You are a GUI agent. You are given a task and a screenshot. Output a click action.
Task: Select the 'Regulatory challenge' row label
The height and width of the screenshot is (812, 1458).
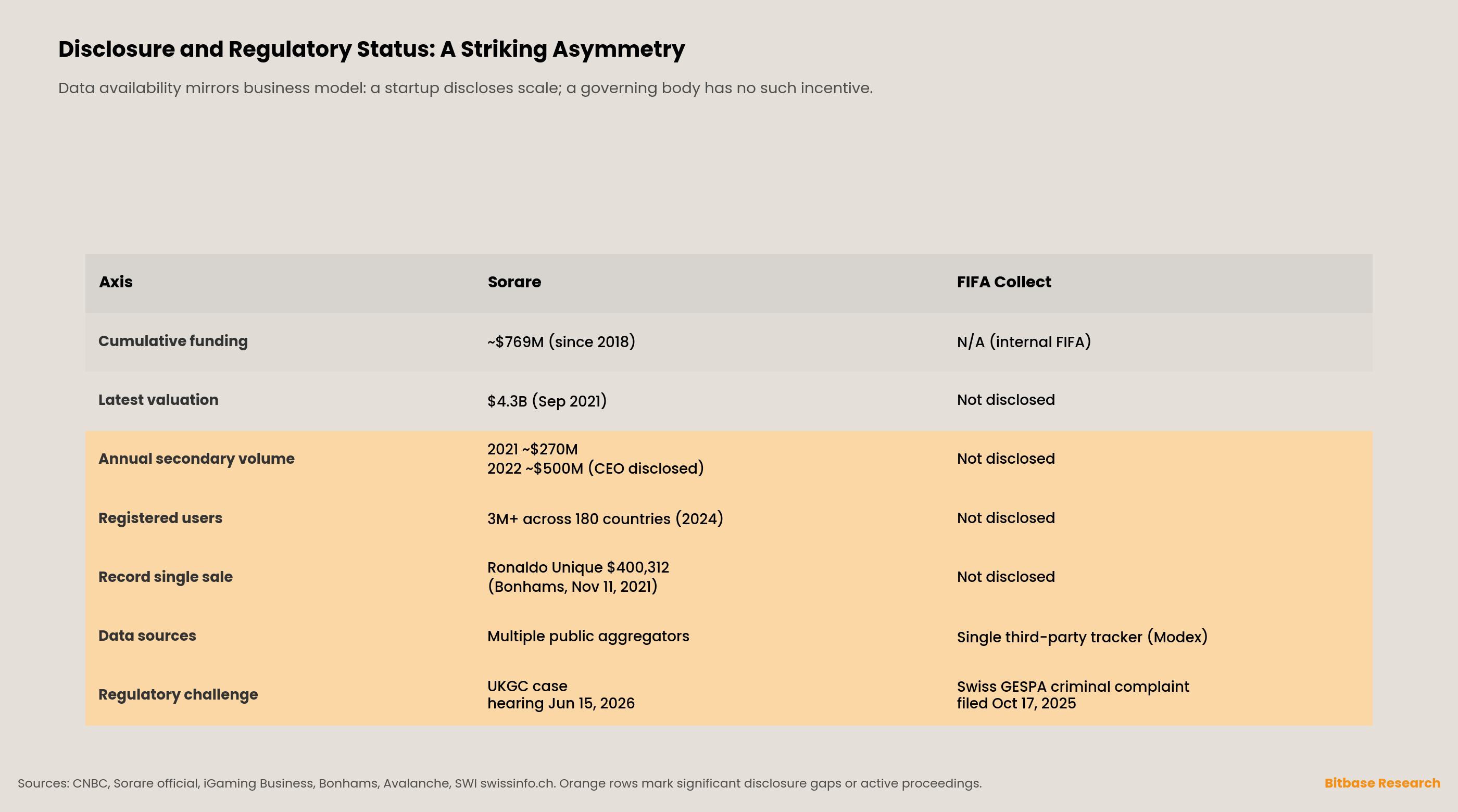(178, 695)
